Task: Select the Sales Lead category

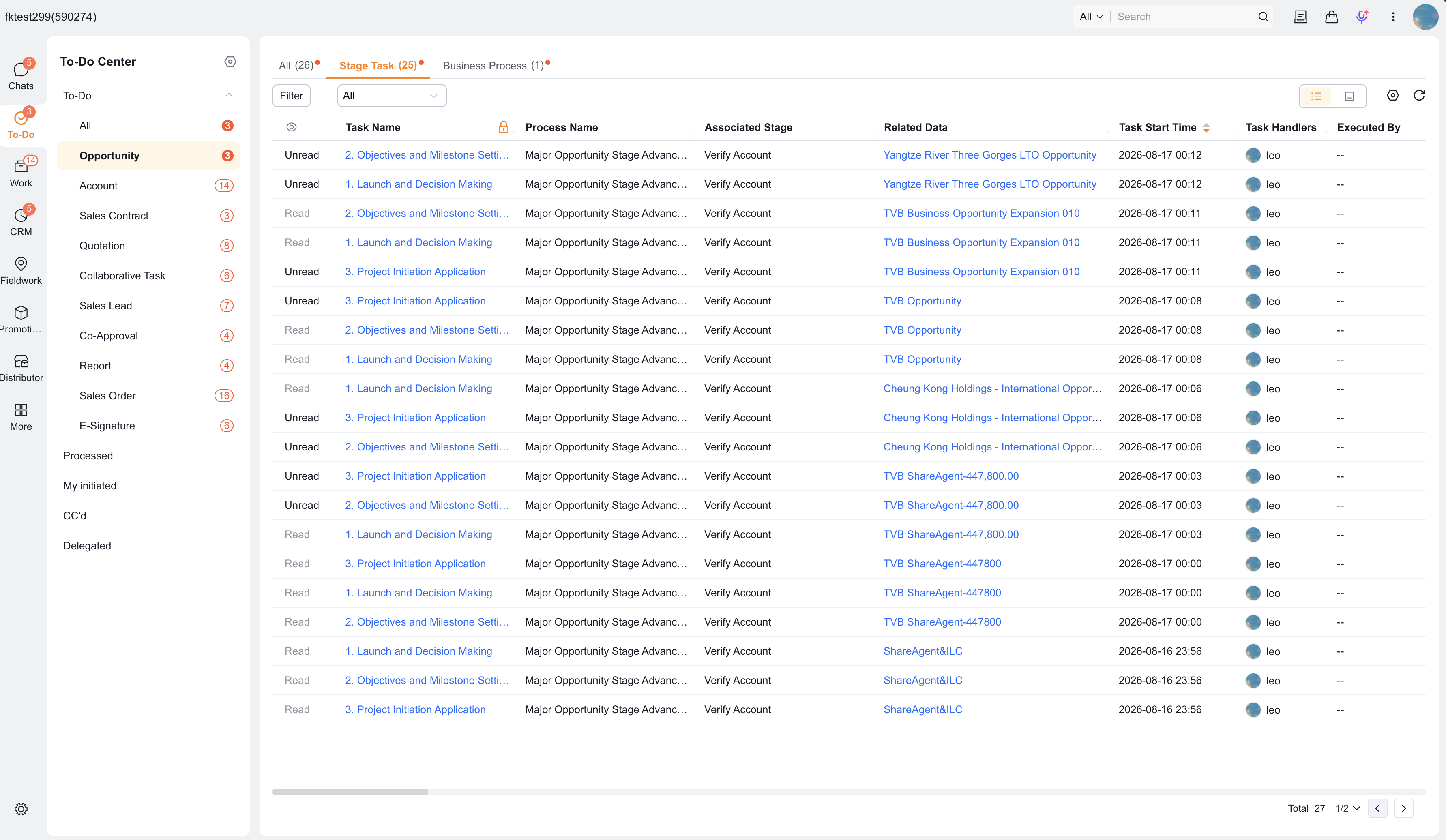Action: 149,306
